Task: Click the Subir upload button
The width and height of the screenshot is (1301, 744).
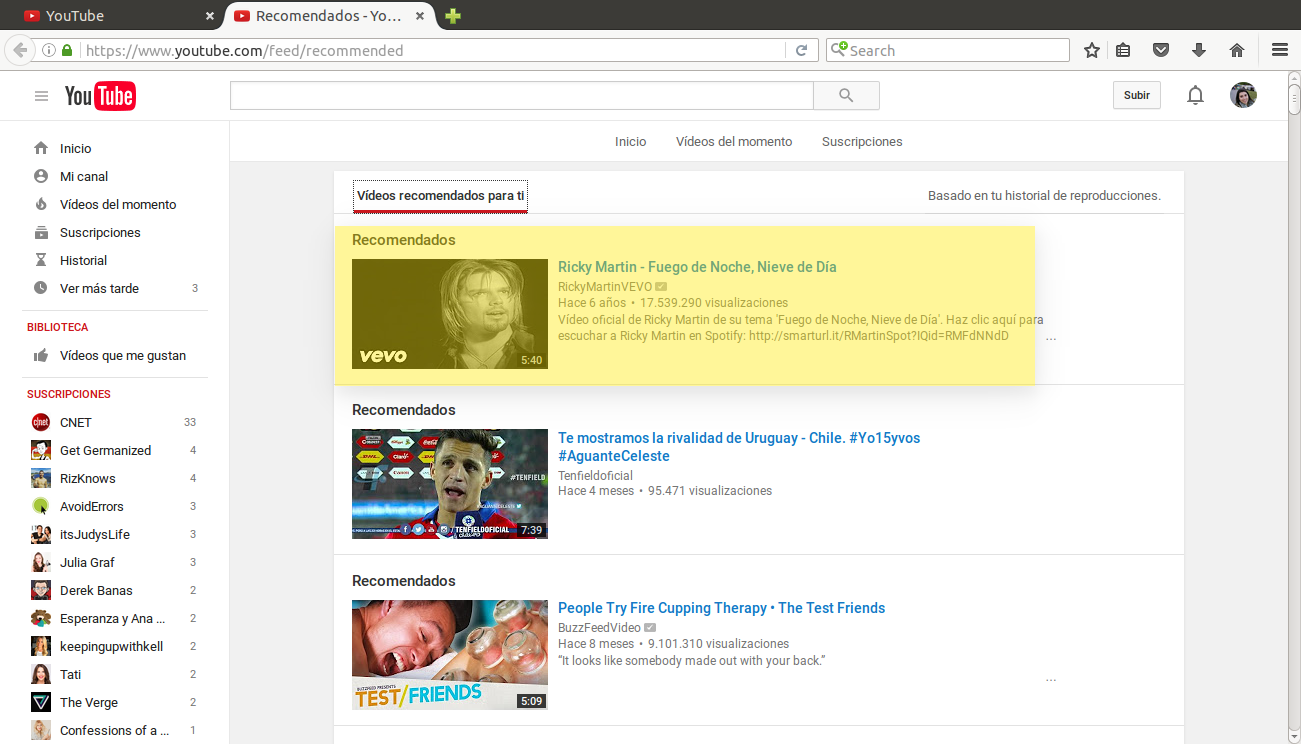Action: point(1136,95)
